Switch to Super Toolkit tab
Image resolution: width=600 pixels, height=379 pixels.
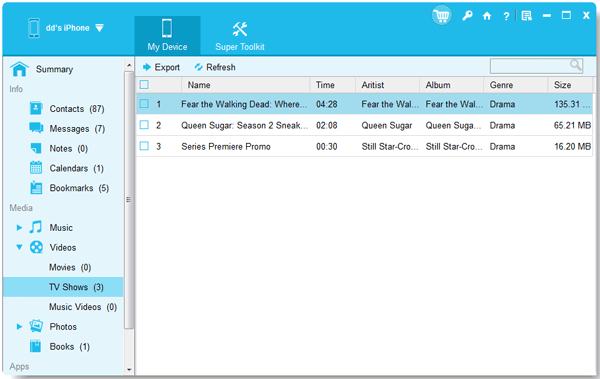pyautogui.click(x=240, y=35)
